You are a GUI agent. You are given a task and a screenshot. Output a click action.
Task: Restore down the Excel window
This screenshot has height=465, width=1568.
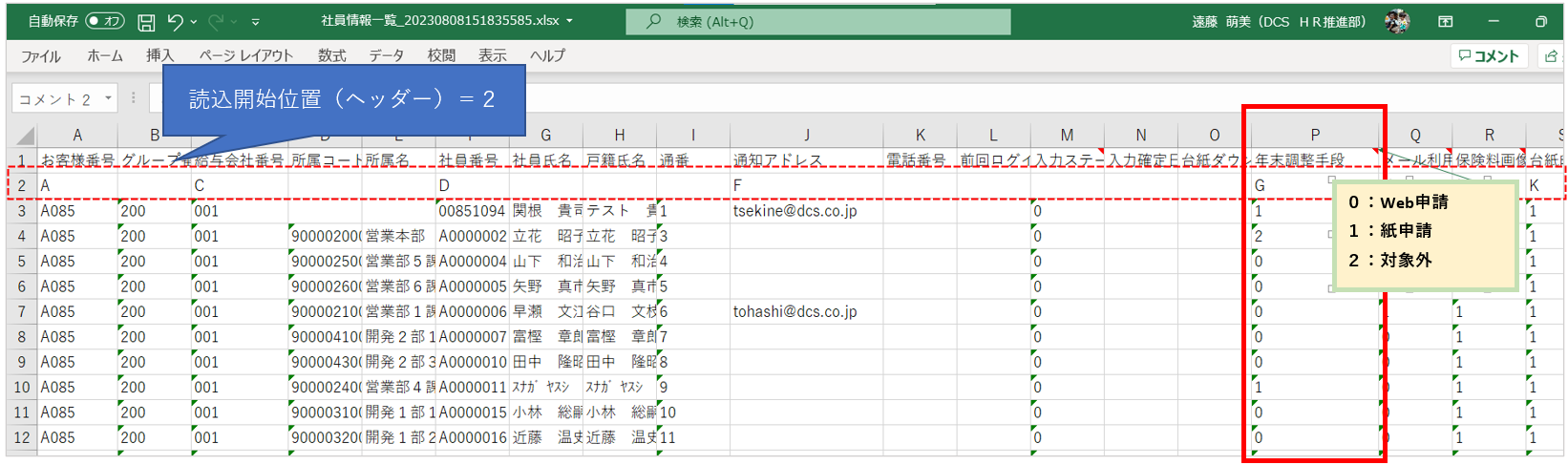[1541, 21]
